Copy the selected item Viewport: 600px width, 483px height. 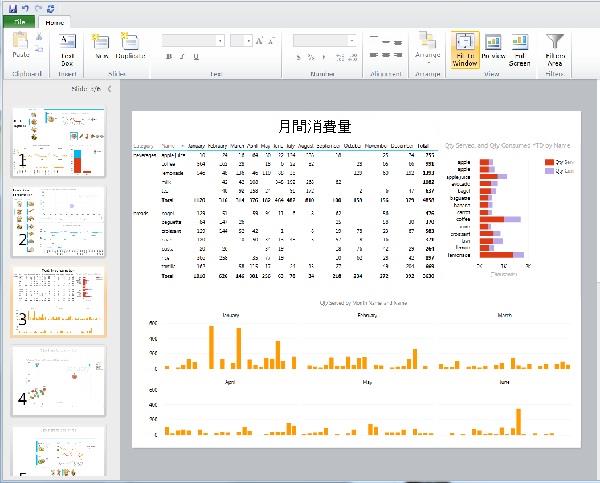pos(39,49)
